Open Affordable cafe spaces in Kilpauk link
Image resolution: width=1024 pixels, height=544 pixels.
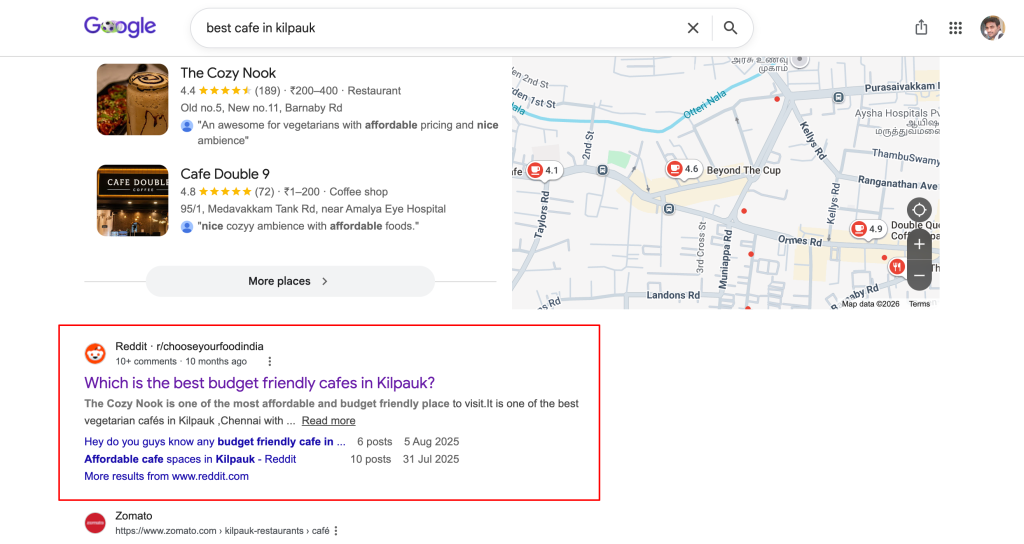190,459
